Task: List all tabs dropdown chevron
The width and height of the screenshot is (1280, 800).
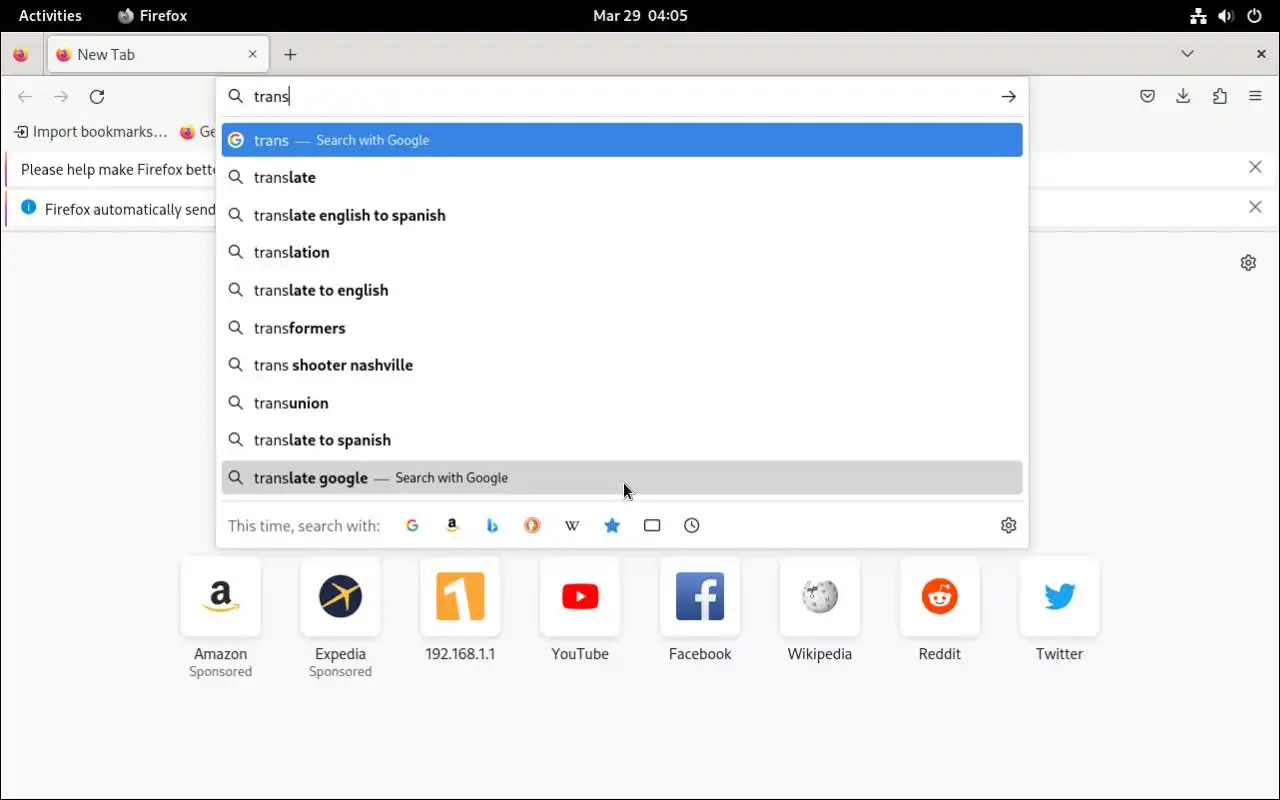Action: point(1187,54)
